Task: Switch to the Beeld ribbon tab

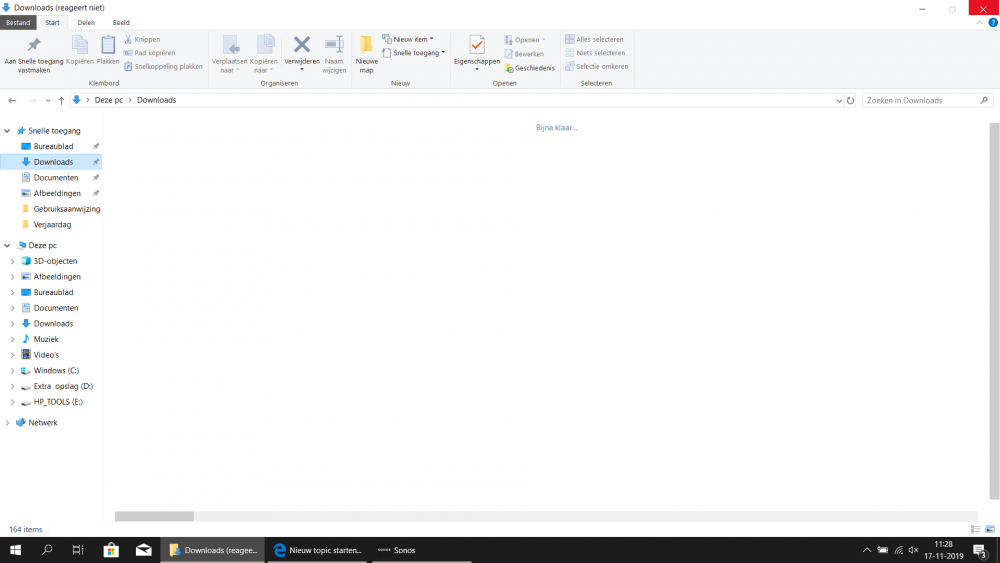Action: [120, 22]
